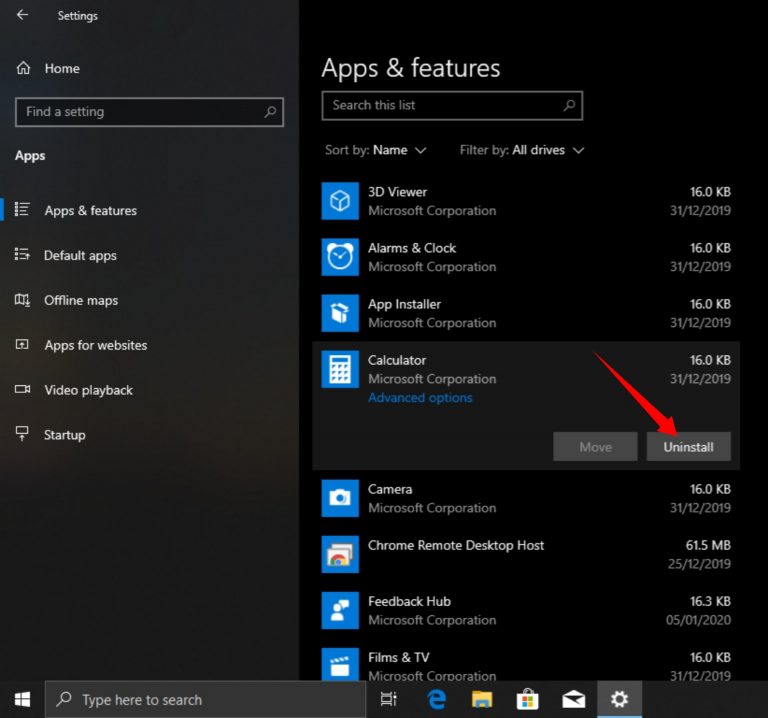Open the Windows Start menu
Image resolution: width=768 pixels, height=718 pixels.
click(x=22, y=699)
